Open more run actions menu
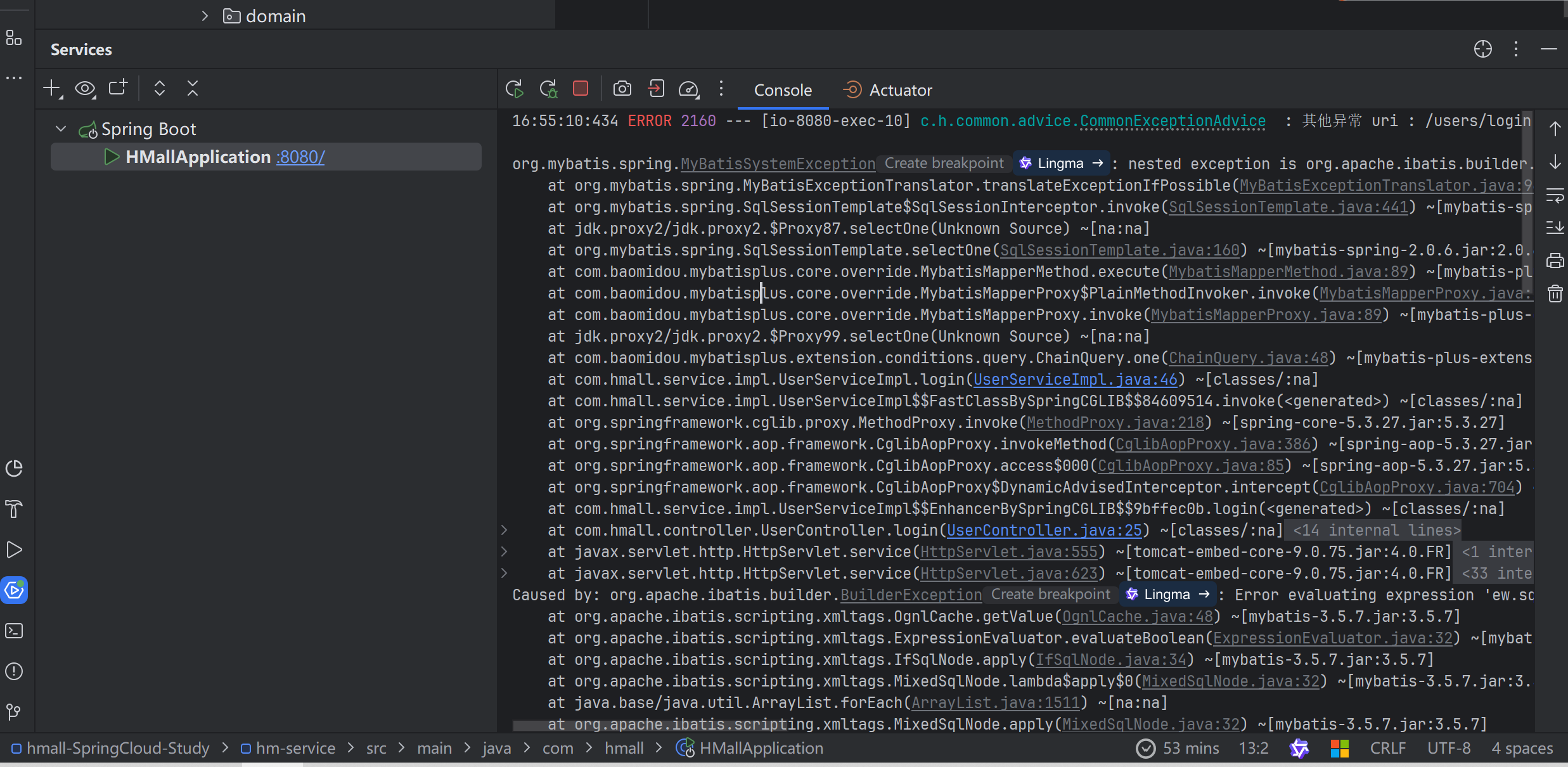This screenshot has width=1568, height=767. [721, 88]
